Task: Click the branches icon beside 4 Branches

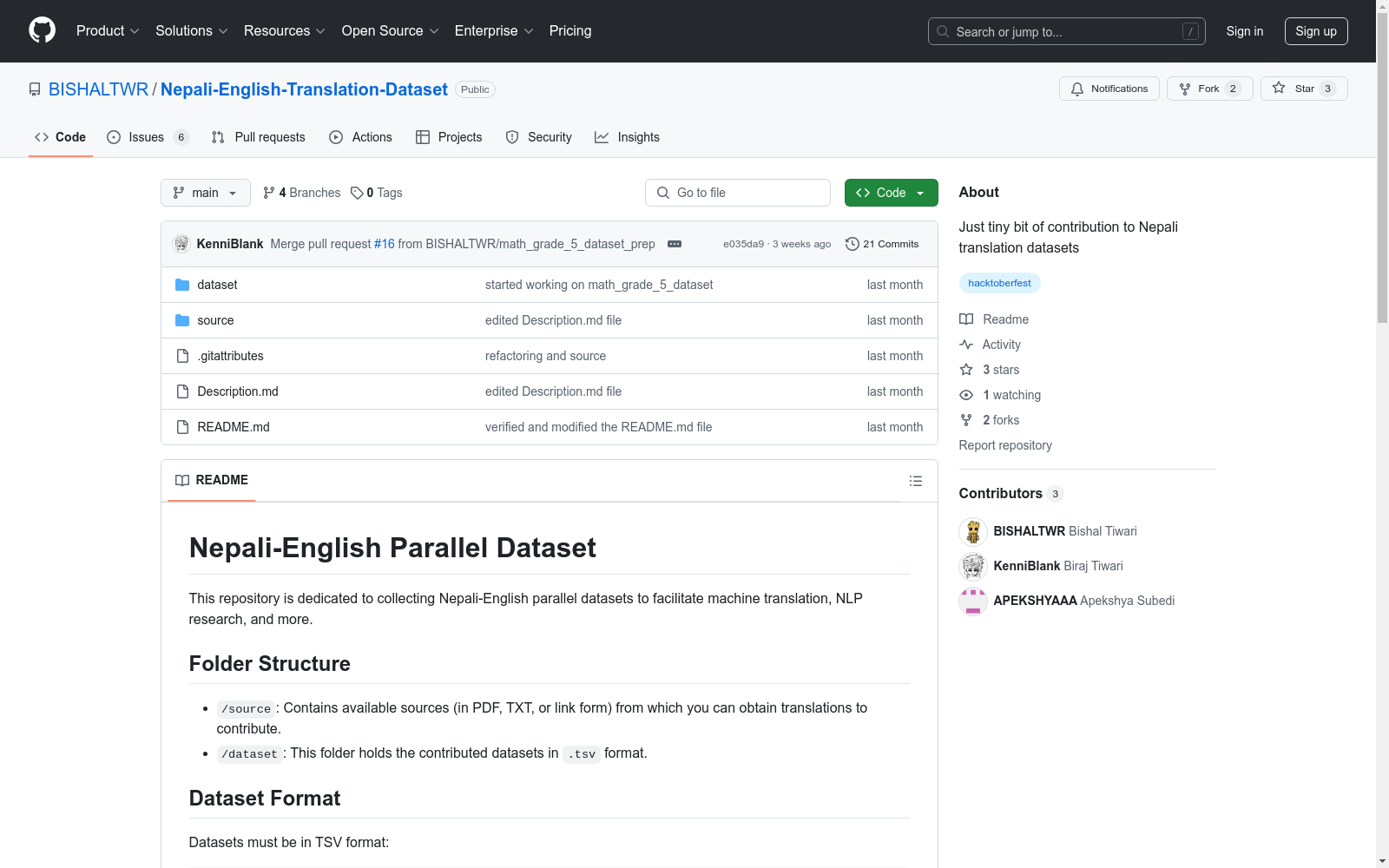Action: point(269,193)
